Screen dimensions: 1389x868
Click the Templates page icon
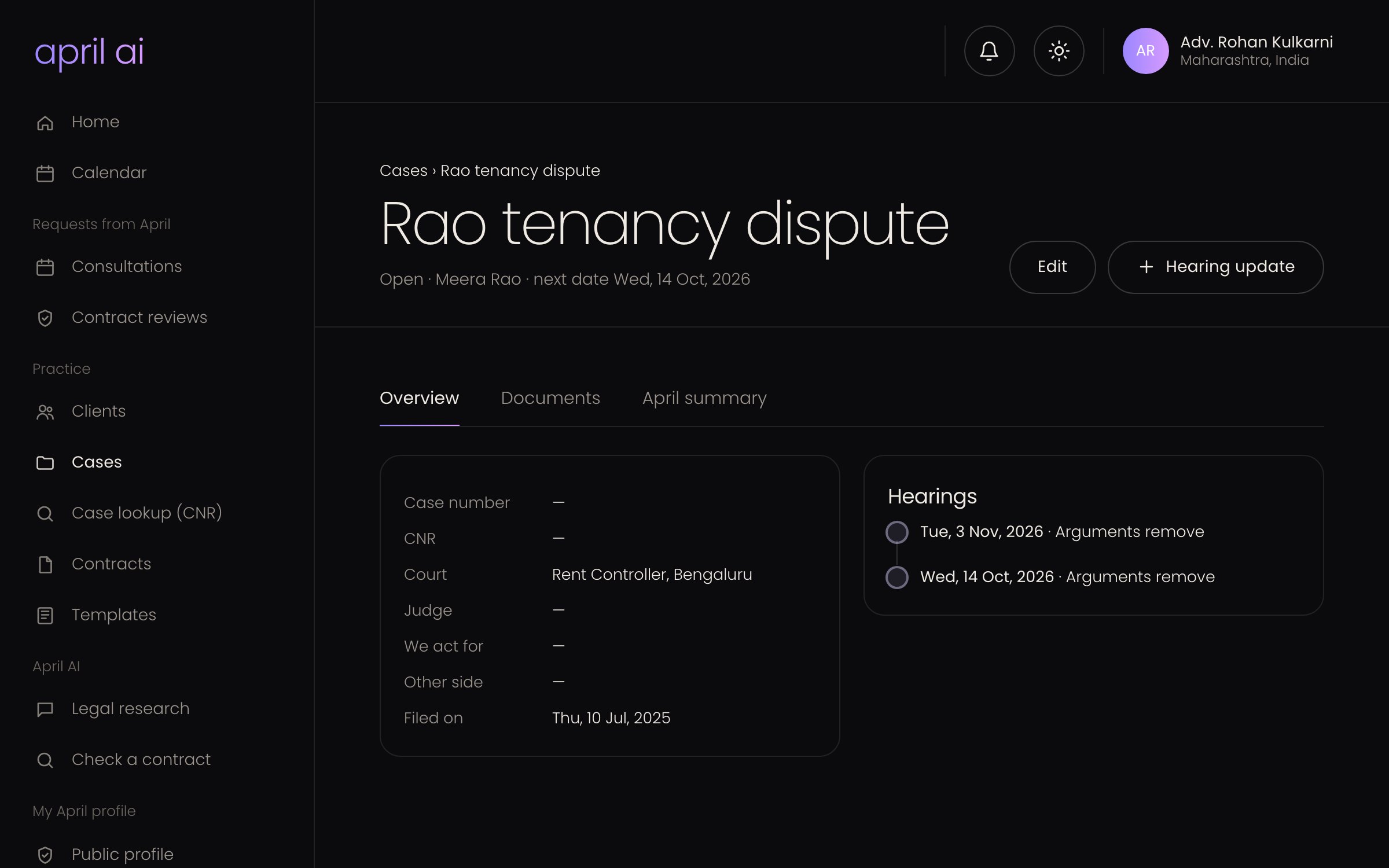coord(45,615)
